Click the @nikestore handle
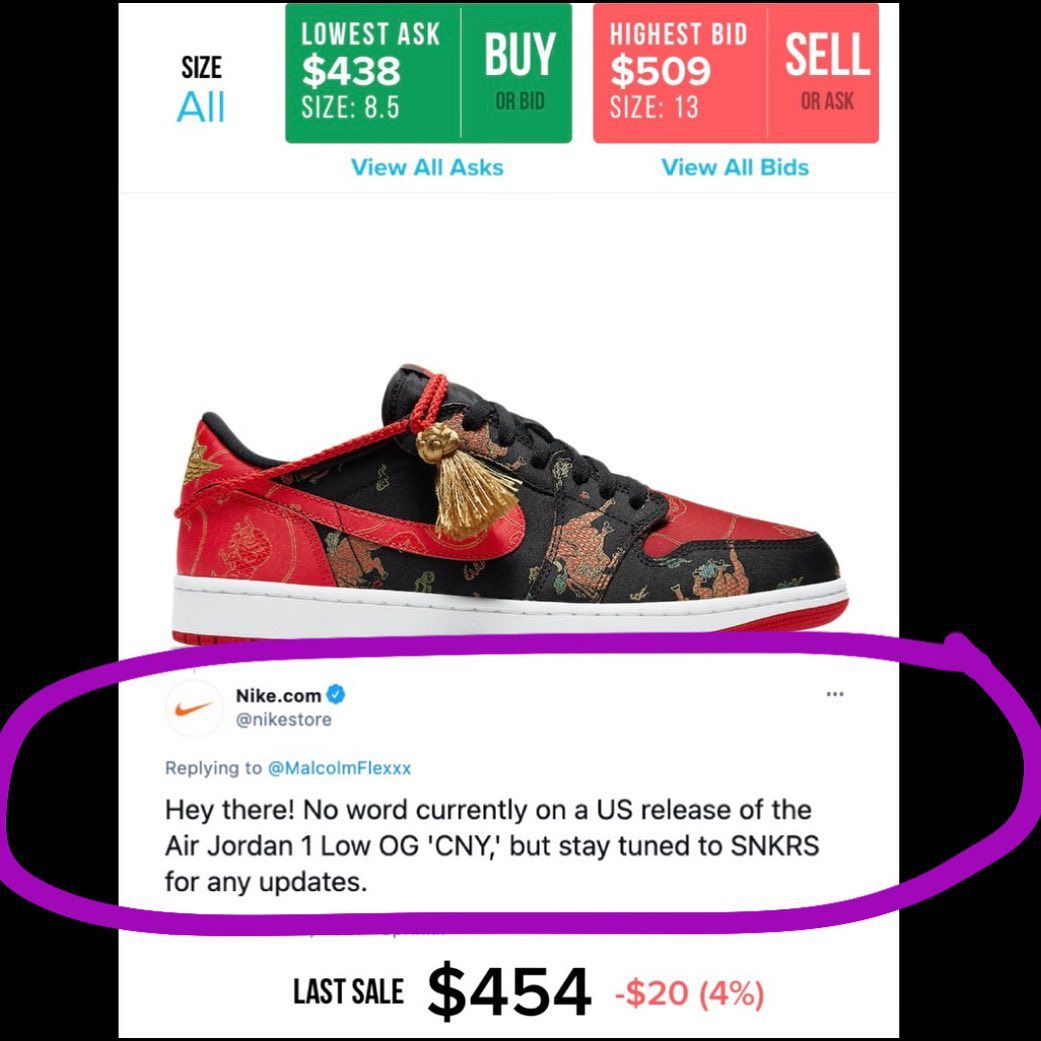Screen dimensions: 1041x1041 click(x=283, y=720)
